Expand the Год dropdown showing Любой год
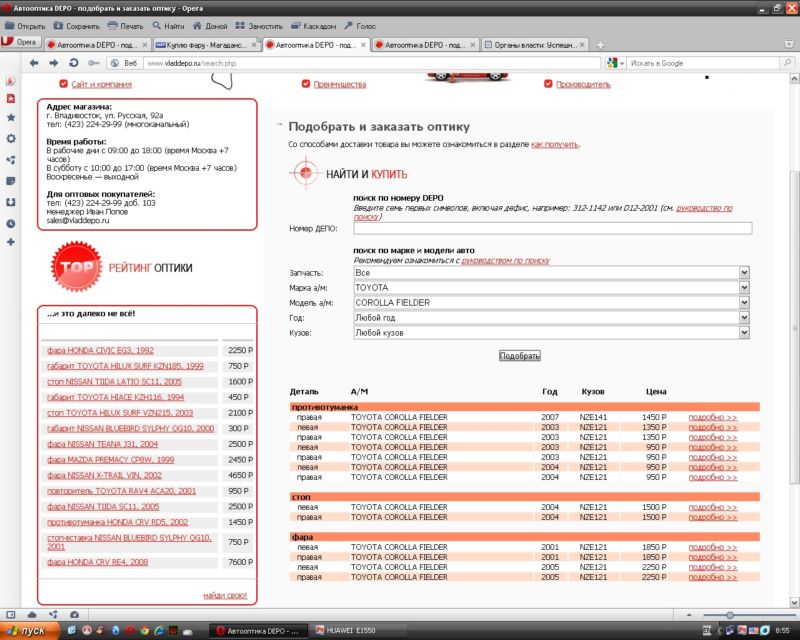The width and height of the screenshot is (800, 640). pyautogui.click(x=552, y=317)
